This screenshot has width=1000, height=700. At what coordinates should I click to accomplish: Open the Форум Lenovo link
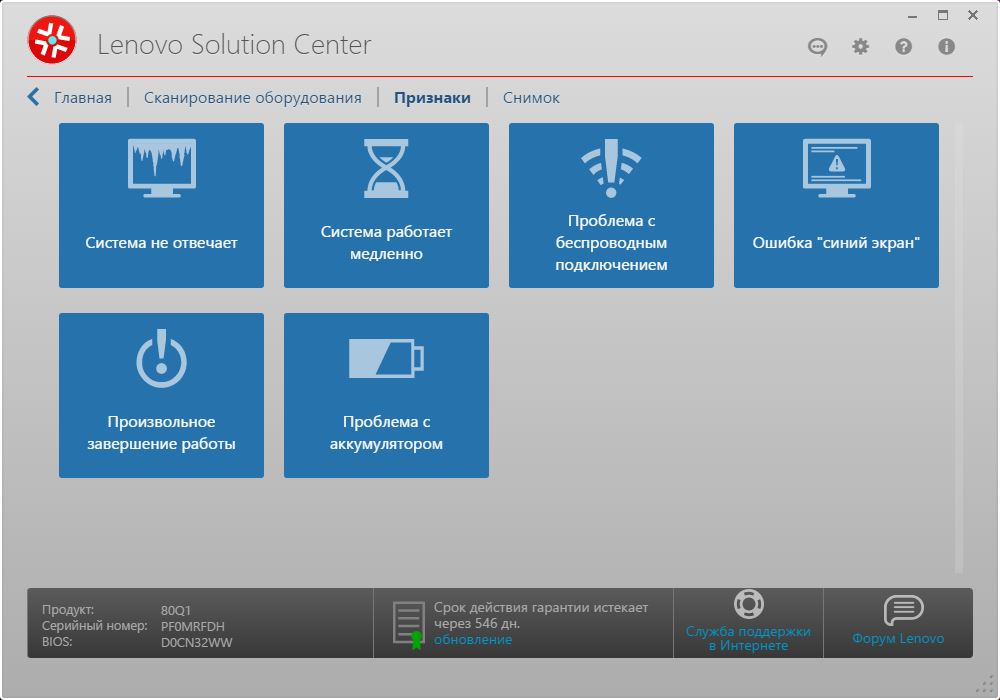[x=898, y=638]
